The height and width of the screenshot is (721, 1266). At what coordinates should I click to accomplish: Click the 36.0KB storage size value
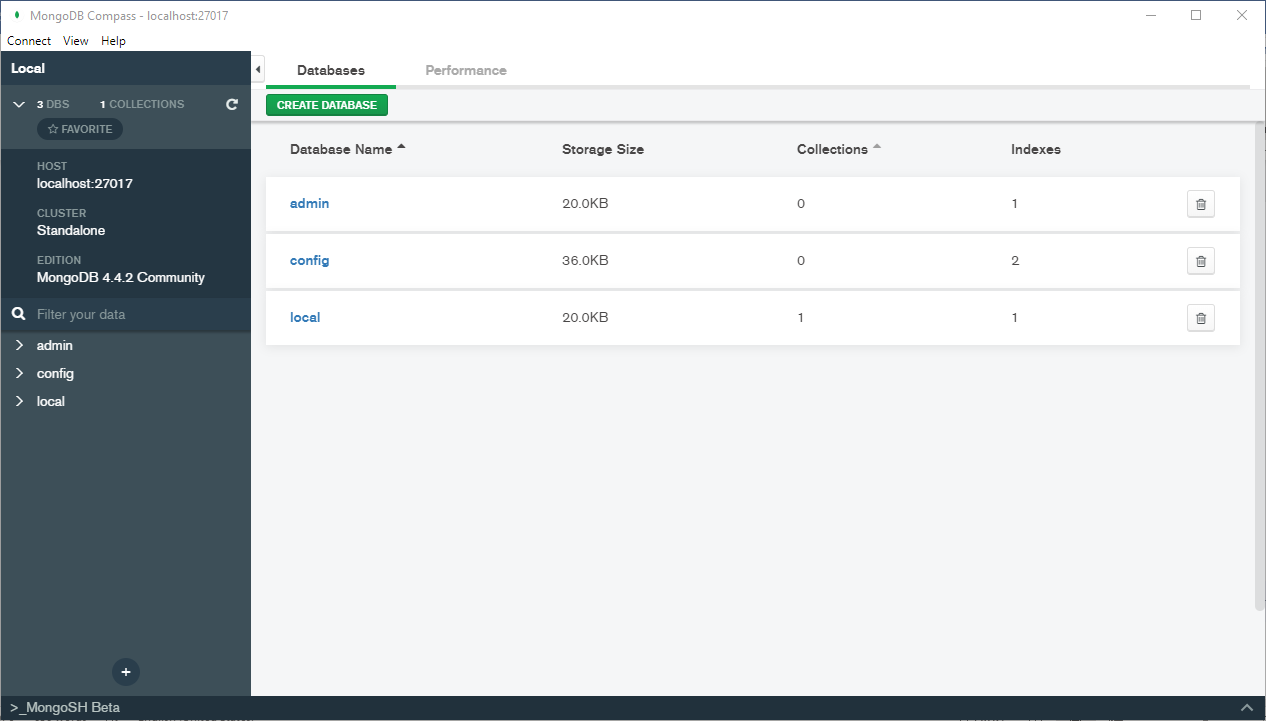585,260
